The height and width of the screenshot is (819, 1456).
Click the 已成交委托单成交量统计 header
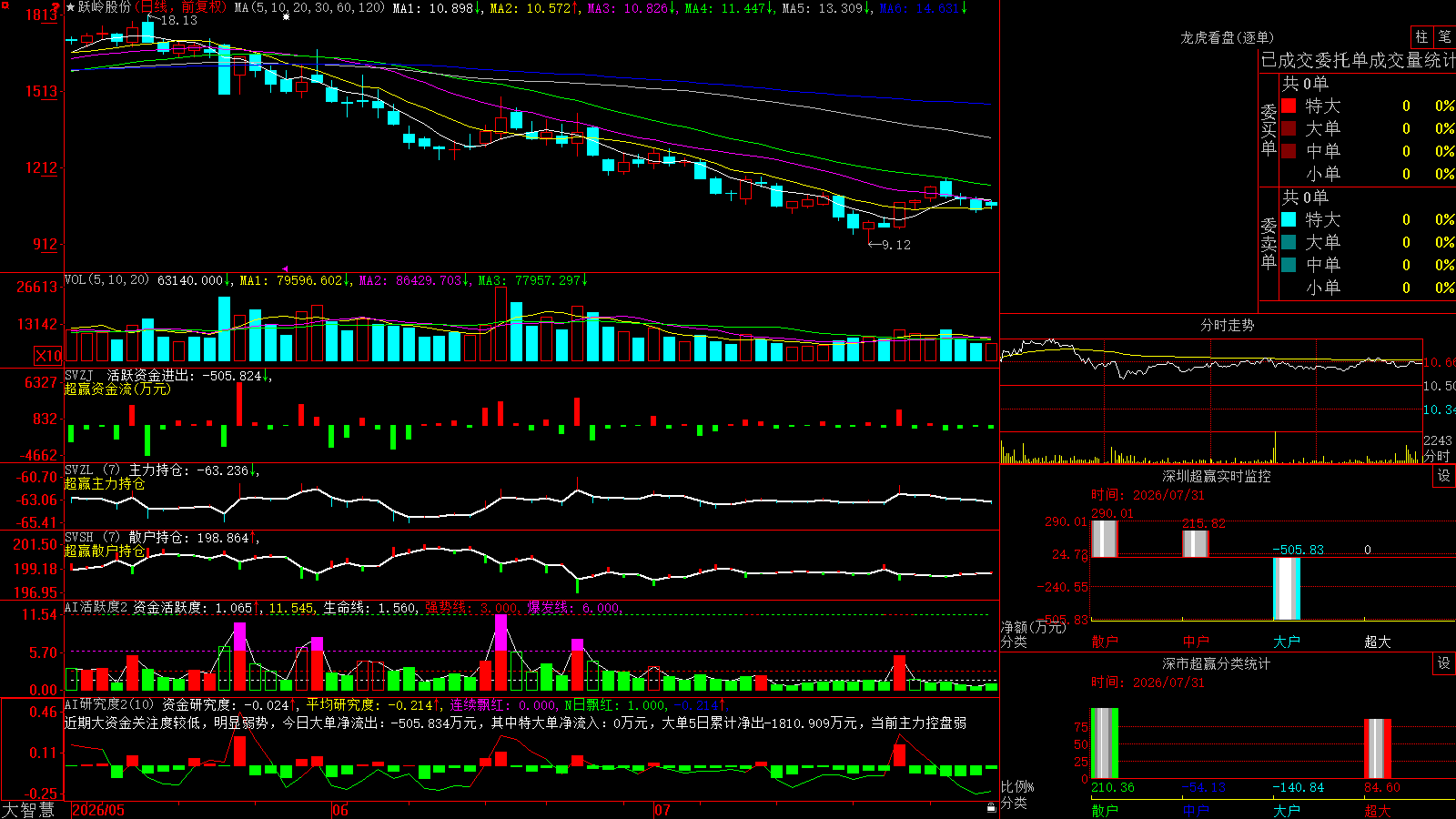click(1358, 60)
